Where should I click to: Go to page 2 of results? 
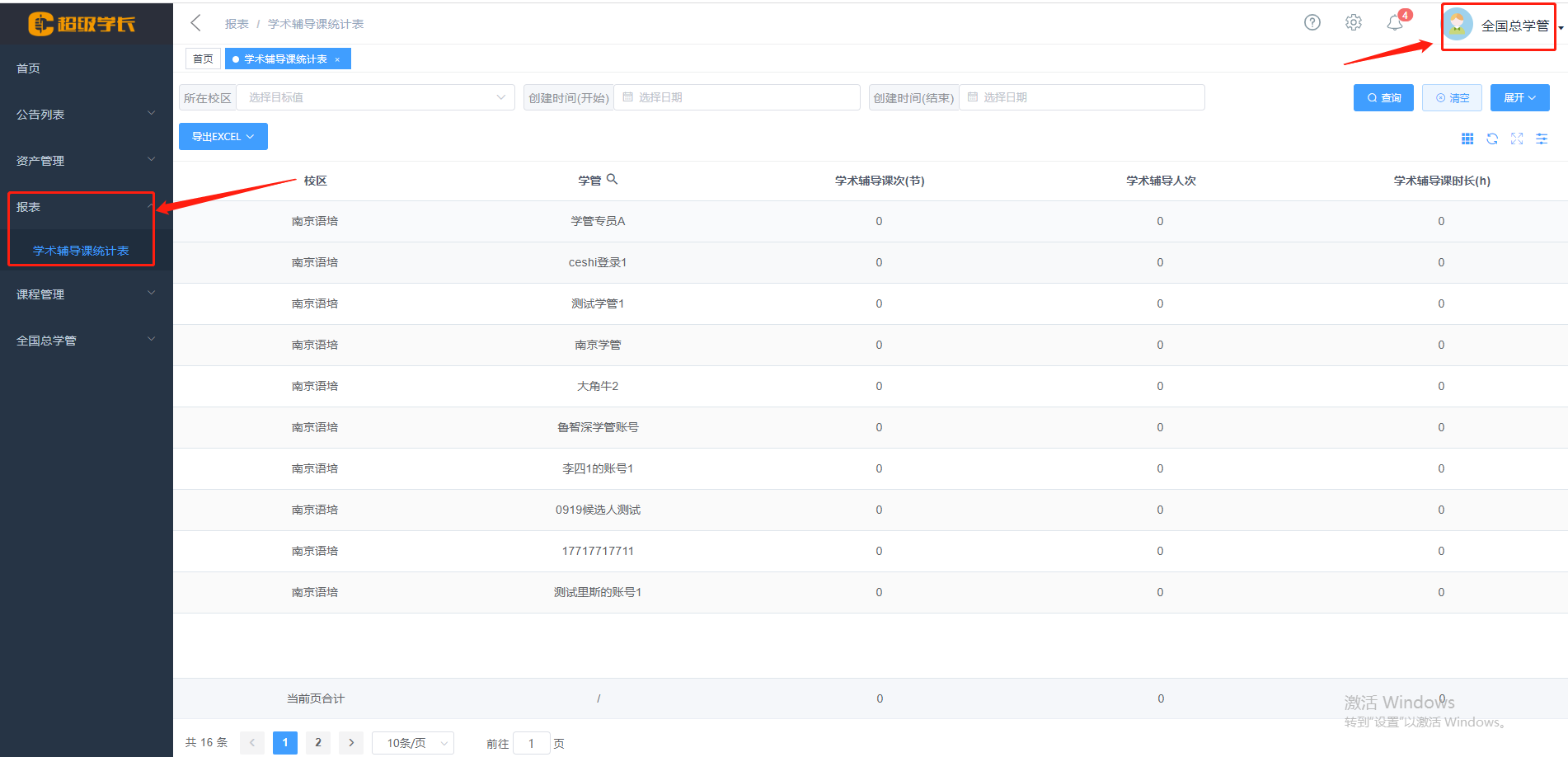click(x=318, y=743)
